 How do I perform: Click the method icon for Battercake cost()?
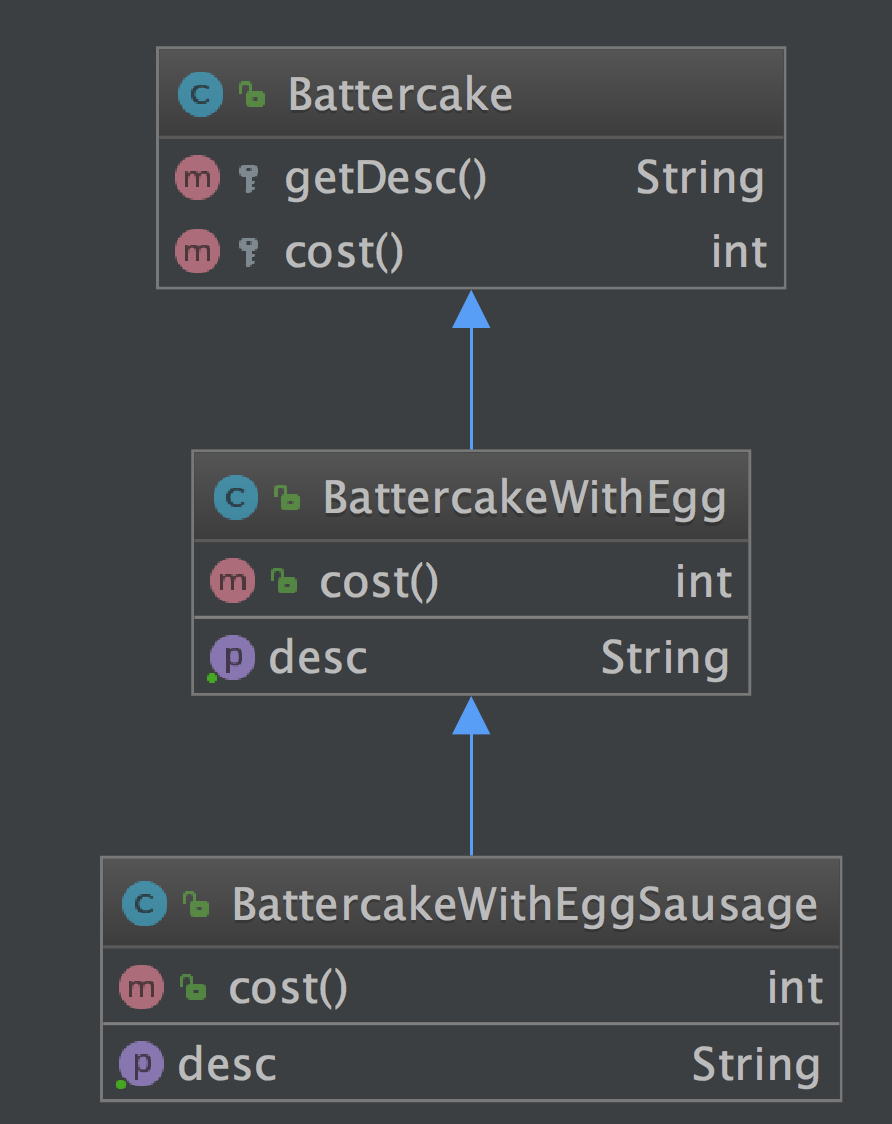click(197, 252)
